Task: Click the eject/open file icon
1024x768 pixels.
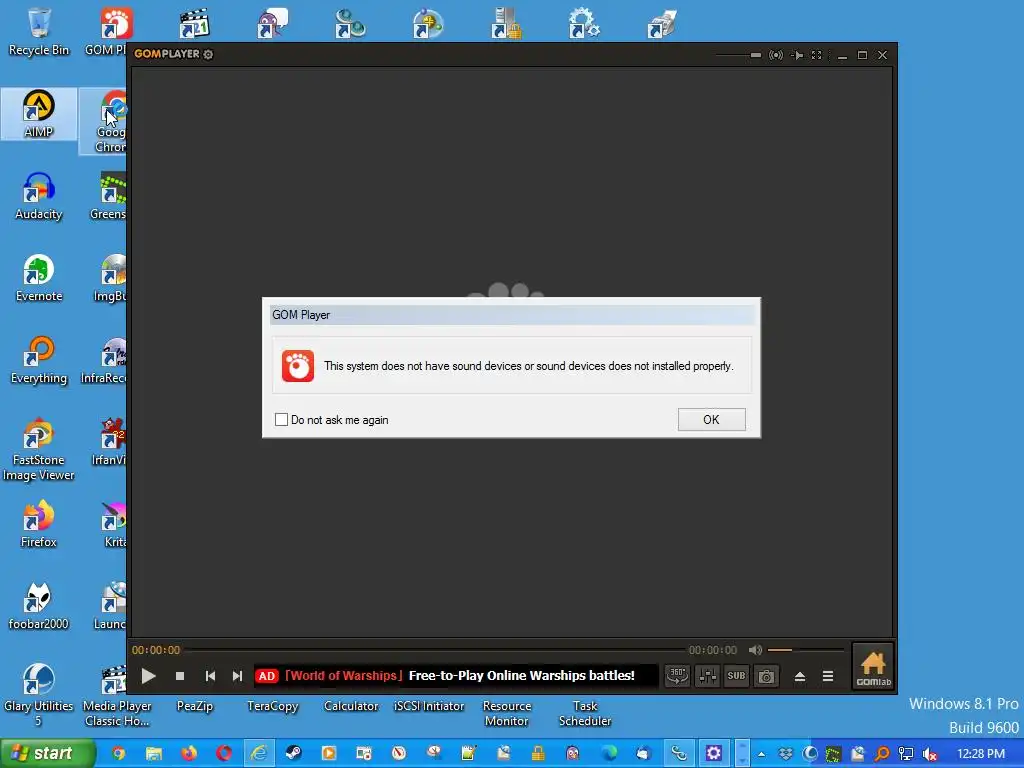Action: pos(799,677)
